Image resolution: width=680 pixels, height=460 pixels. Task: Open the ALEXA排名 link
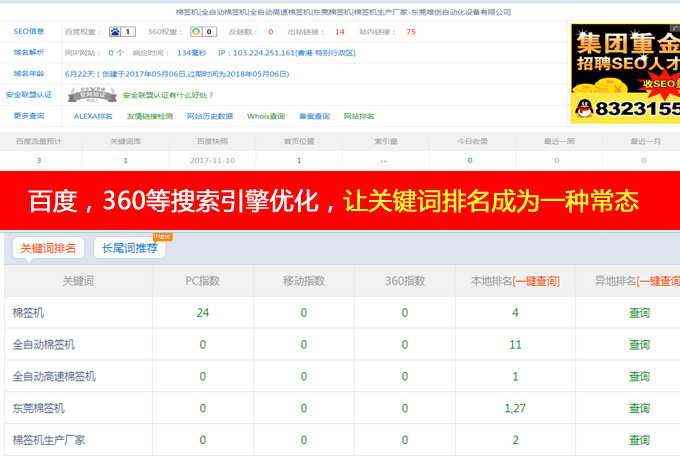93,116
